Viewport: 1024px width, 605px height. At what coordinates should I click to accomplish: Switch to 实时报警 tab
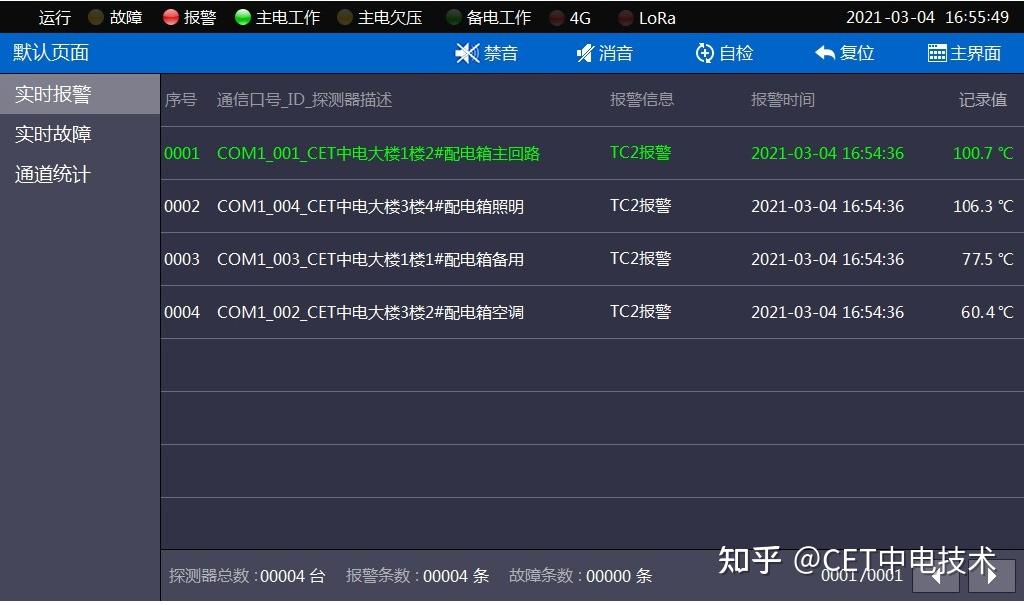pos(53,94)
